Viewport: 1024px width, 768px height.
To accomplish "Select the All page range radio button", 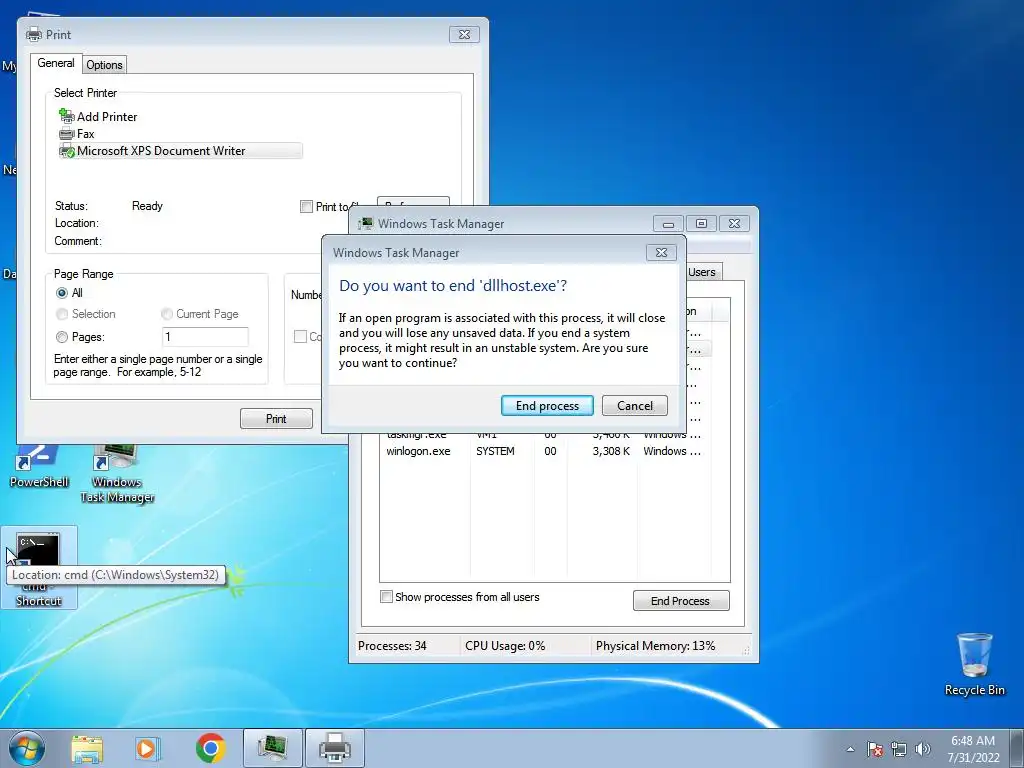I will (62, 293).
